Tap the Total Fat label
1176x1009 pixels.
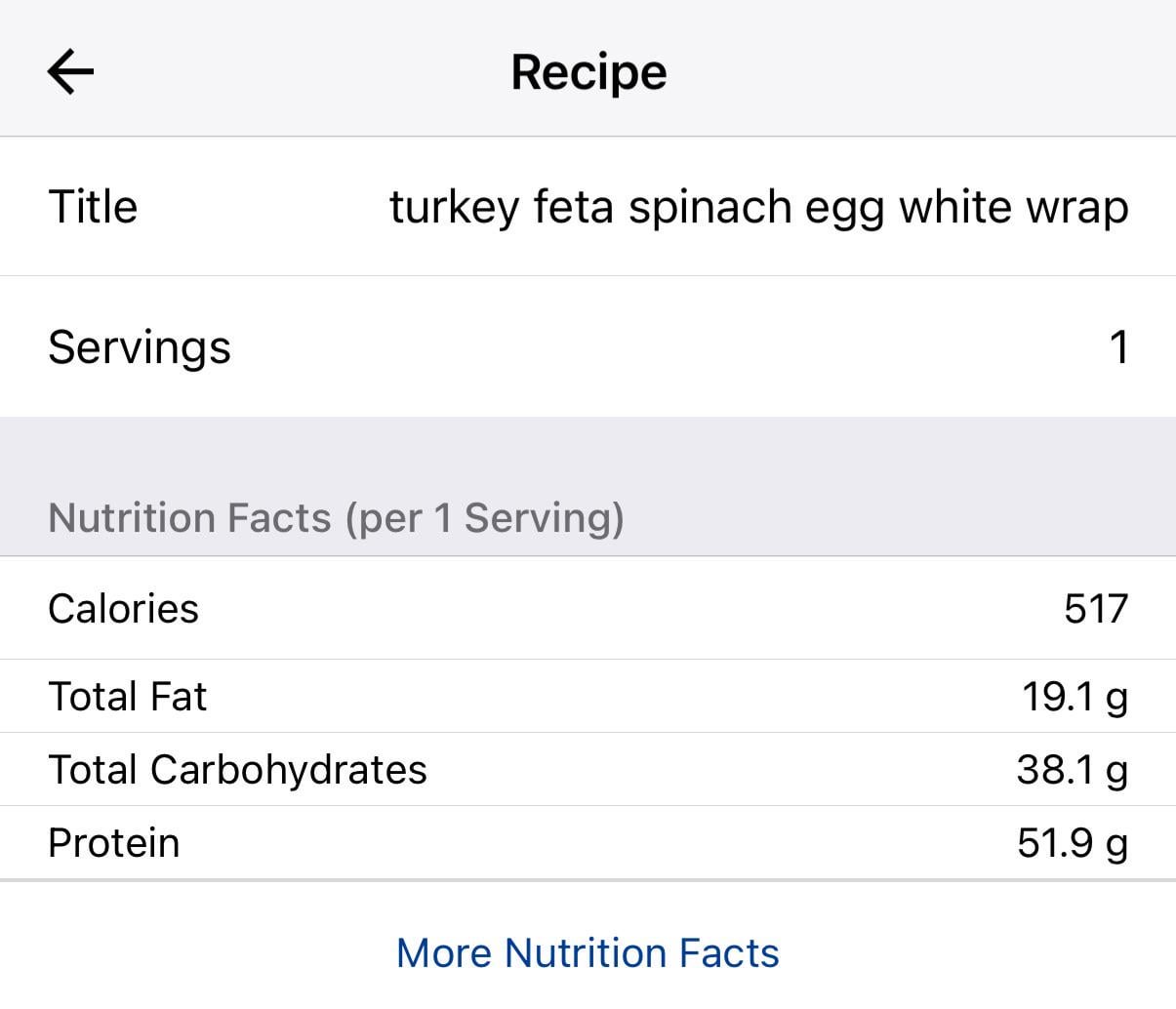tap(127, 697)
